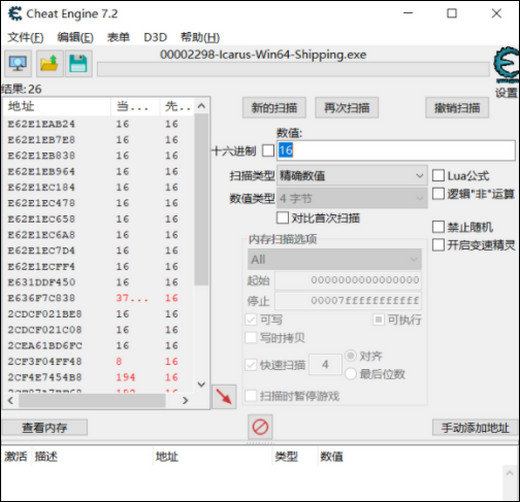Click the red clear list prohibition icon
520x502 pixels.
[x=260, y=427]
